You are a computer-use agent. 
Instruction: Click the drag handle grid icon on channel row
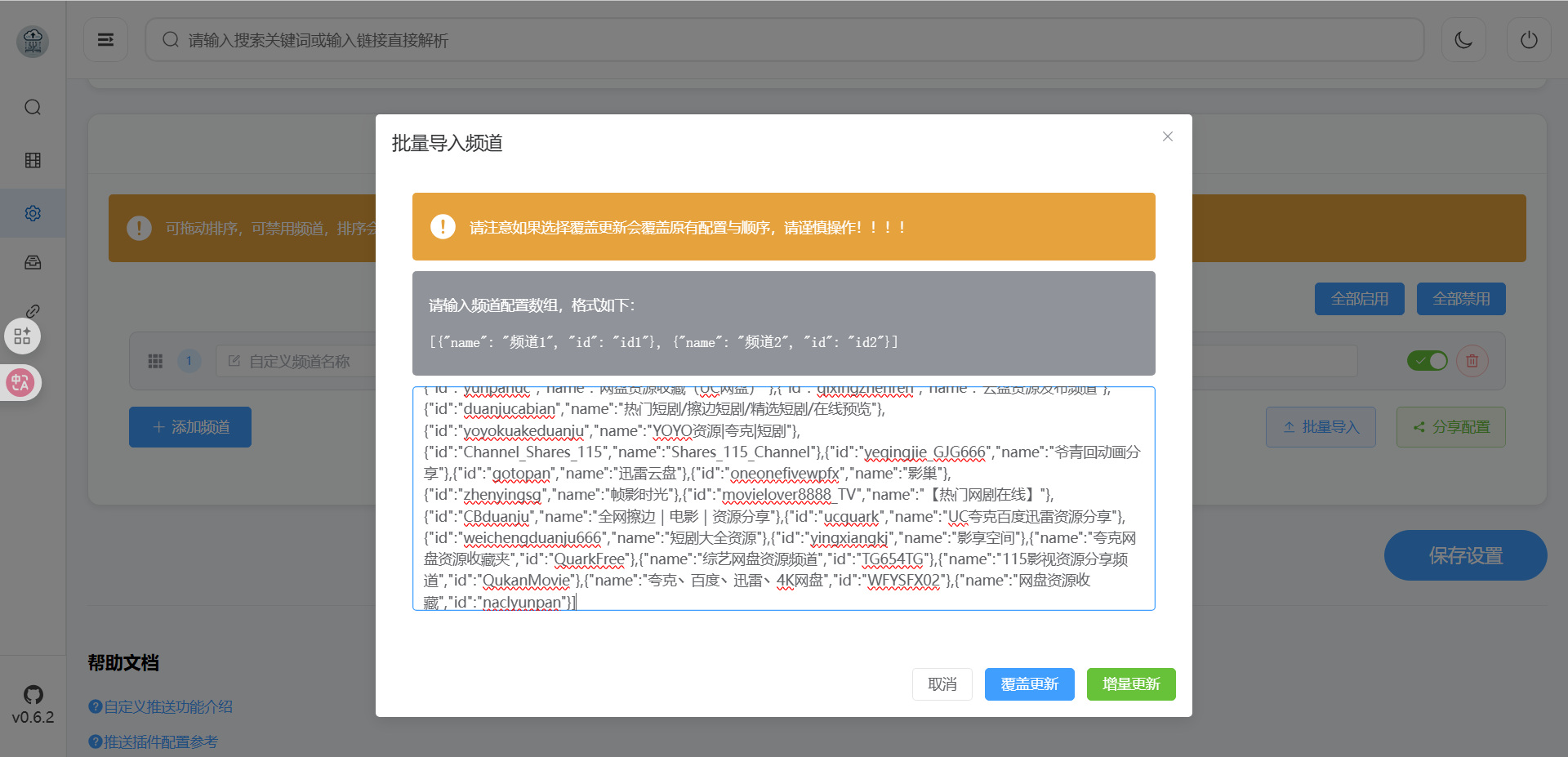point(155,361)
